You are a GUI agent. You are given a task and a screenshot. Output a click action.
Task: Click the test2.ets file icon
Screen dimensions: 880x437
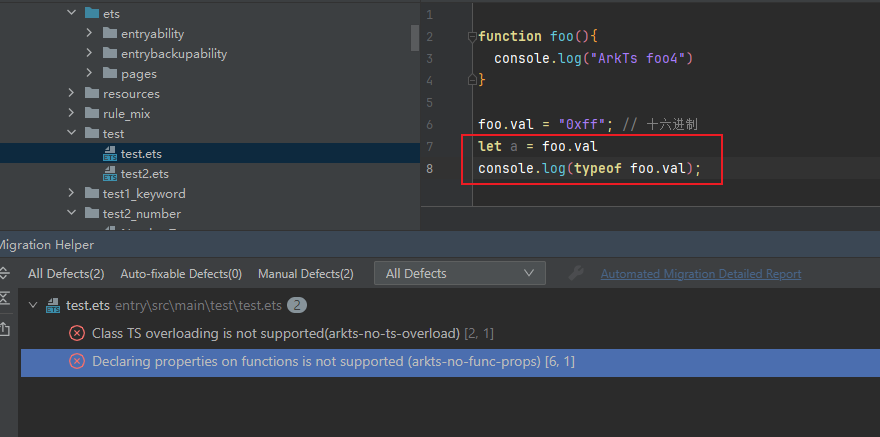point(110,174)
